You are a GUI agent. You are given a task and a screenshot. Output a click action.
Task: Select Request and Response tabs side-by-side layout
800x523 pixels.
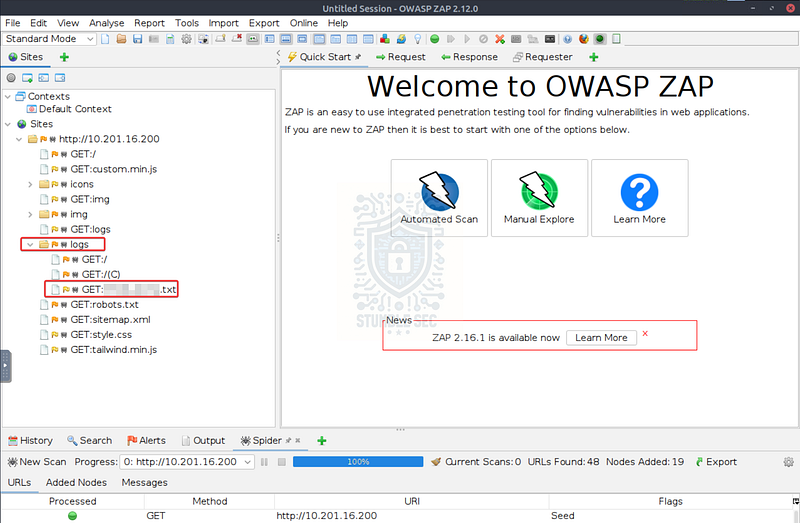(319, 39)
